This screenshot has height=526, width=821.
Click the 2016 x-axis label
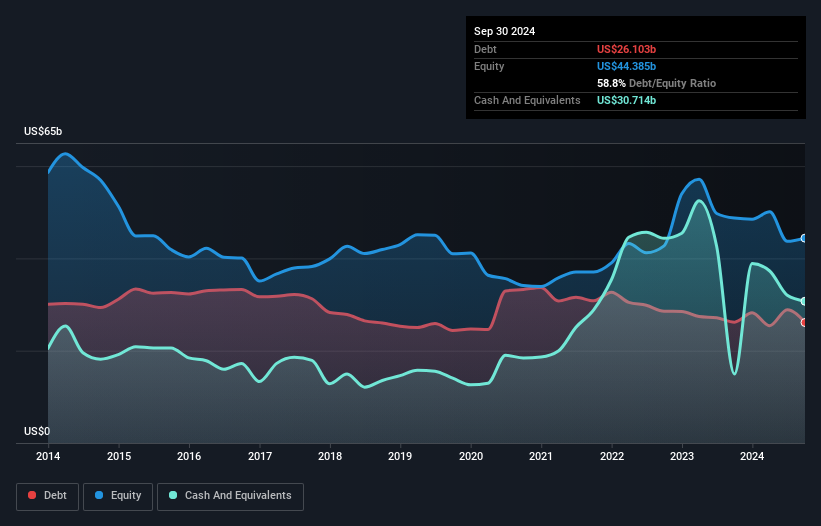point(189,456)
